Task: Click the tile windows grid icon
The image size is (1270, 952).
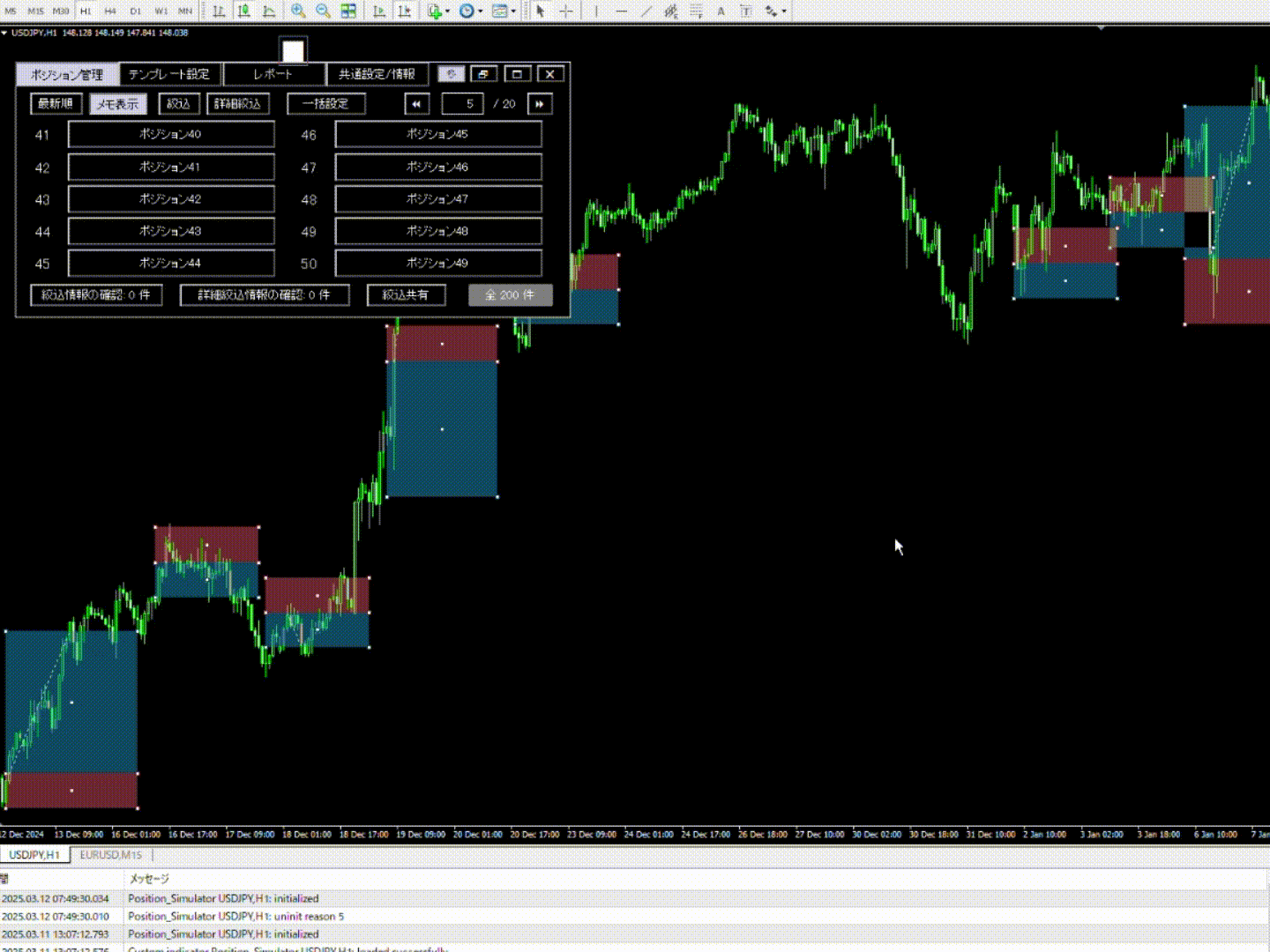Action: click(x=348, y=11)
